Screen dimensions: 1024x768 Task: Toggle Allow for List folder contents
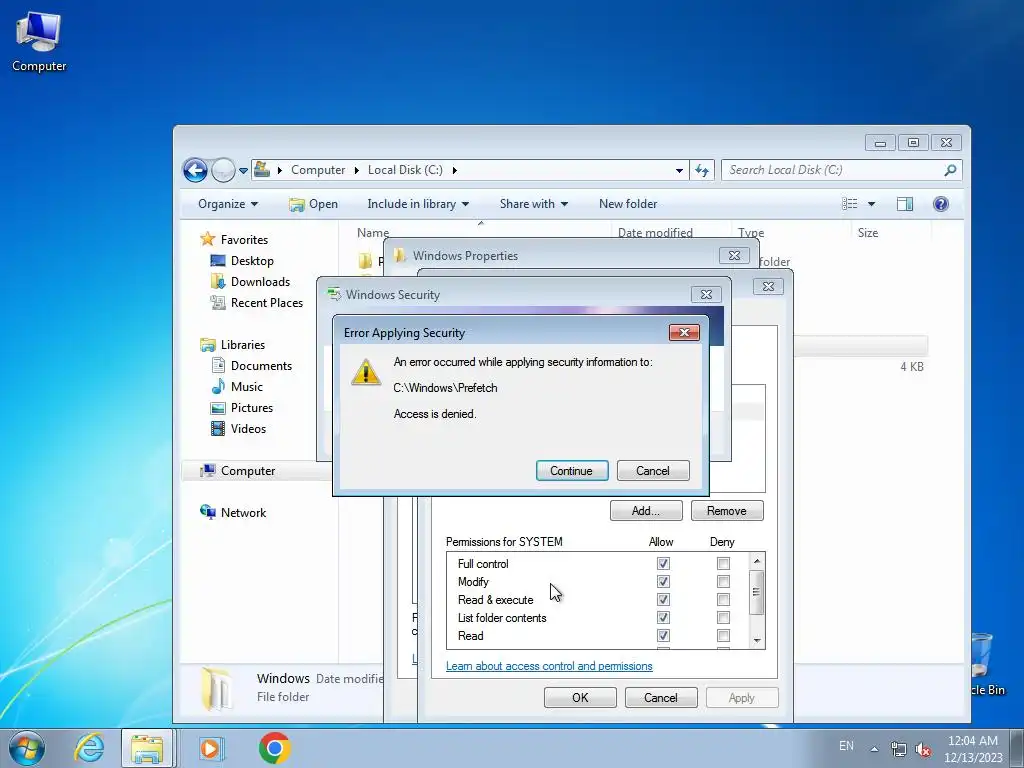[663, 617]
